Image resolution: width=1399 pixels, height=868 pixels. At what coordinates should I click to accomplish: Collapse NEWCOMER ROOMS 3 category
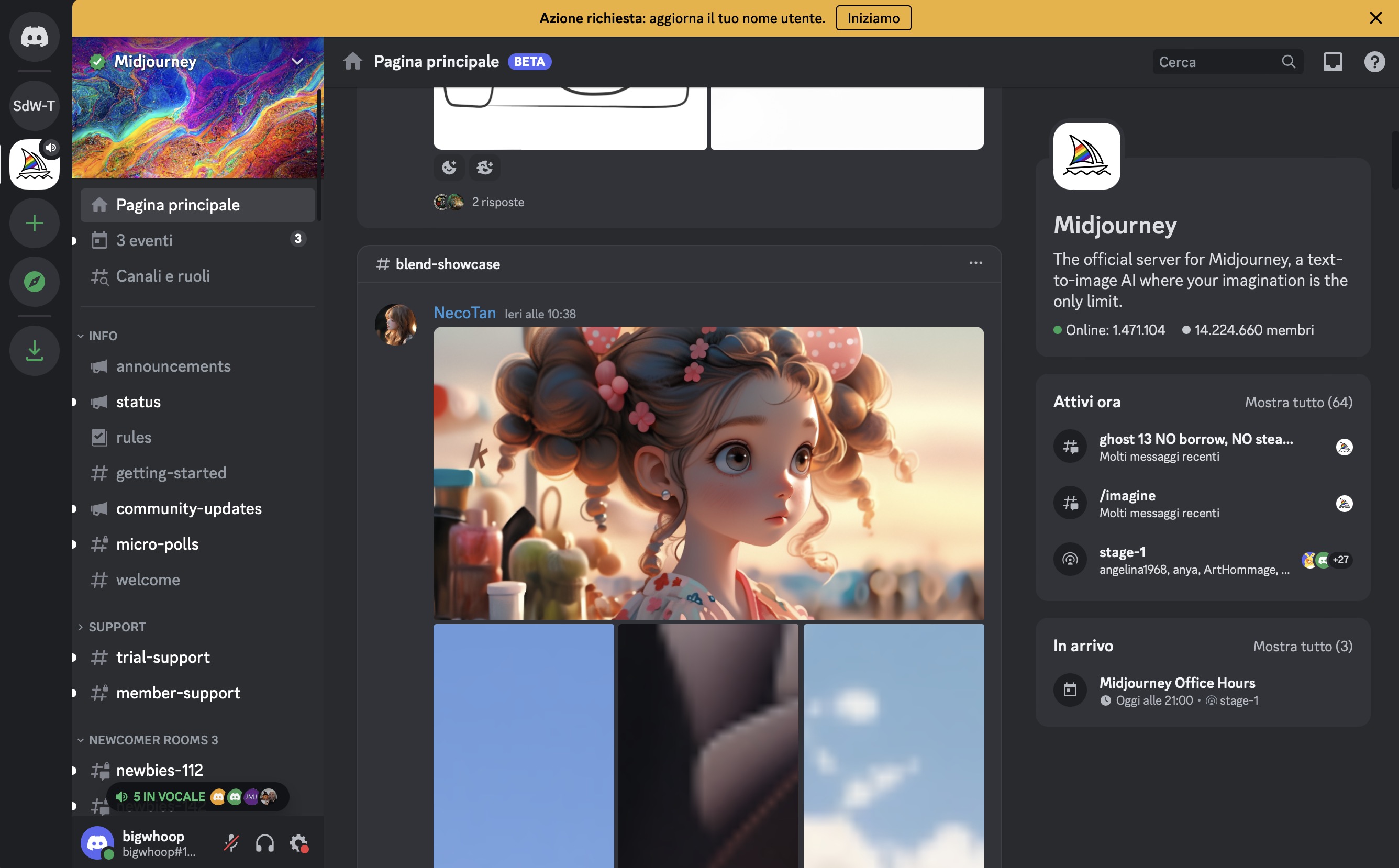pyautogui.click(x=148, y=740)
